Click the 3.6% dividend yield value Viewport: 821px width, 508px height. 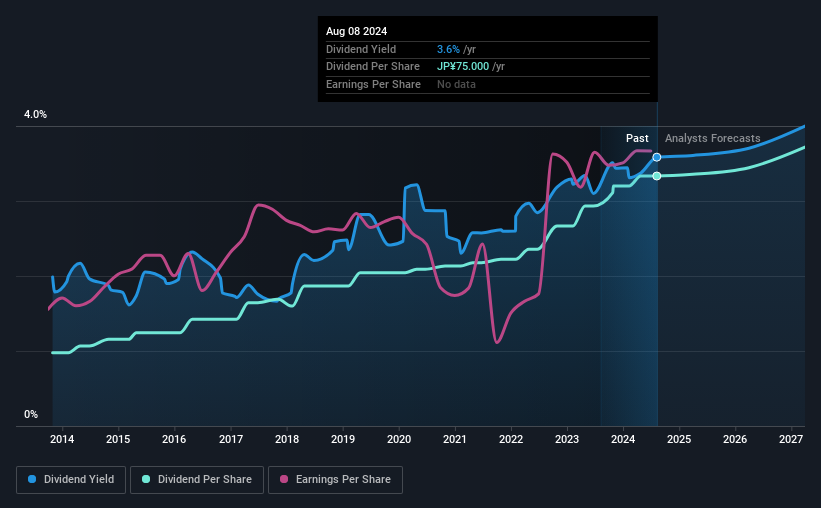[x=448, y=49]
